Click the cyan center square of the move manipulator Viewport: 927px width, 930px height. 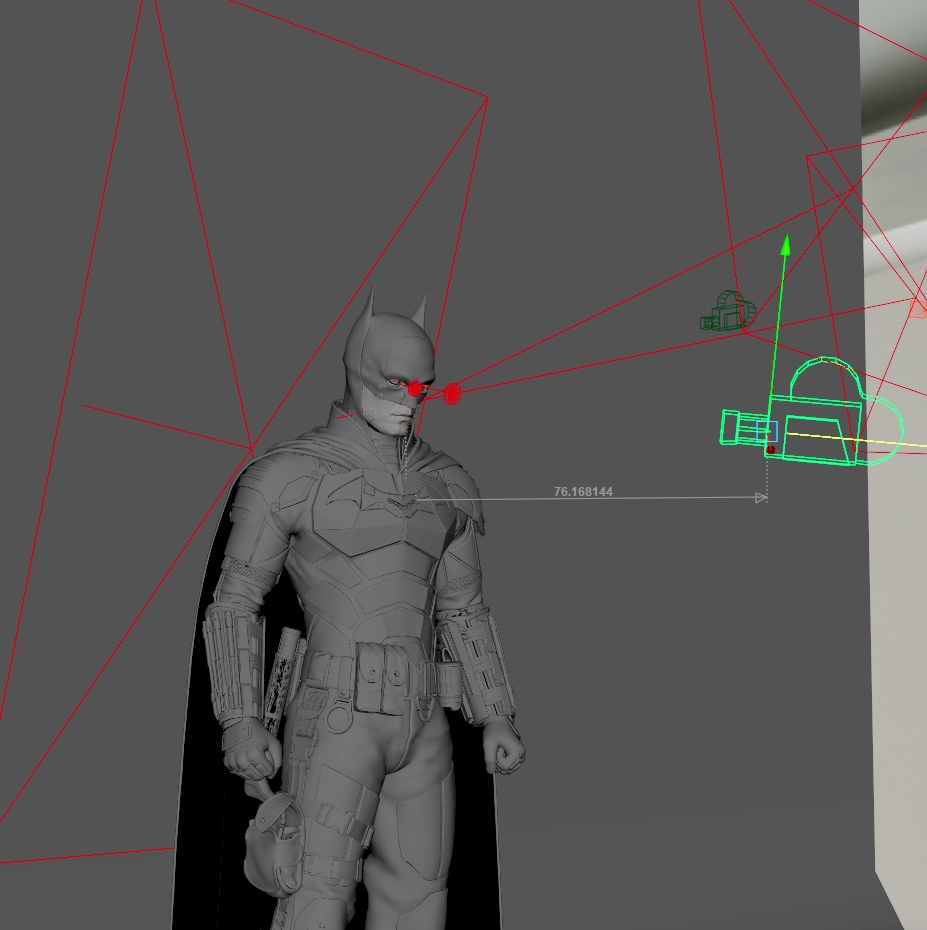[x=767, y=431]
